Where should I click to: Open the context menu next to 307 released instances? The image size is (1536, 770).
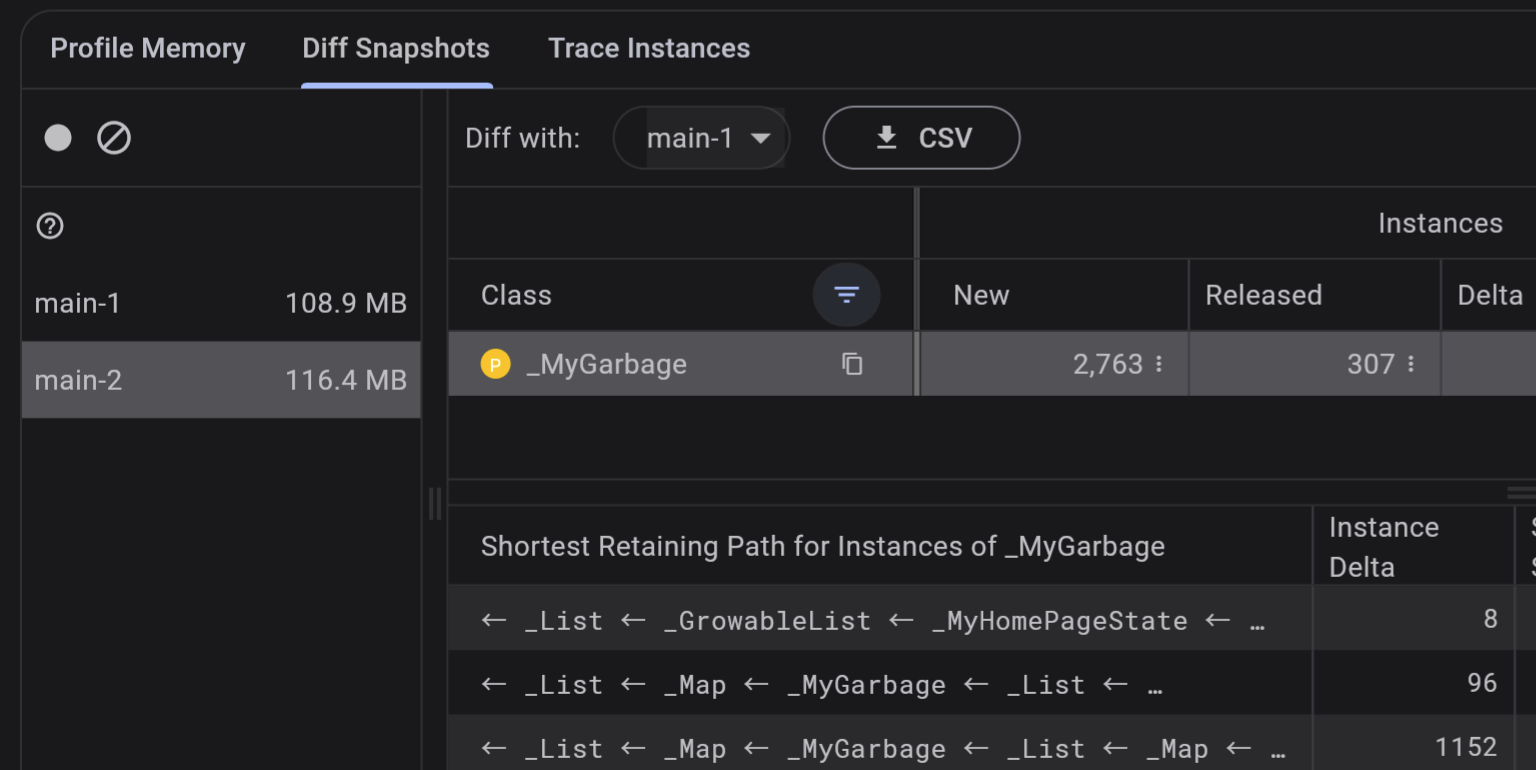[x=1410, y=364]
